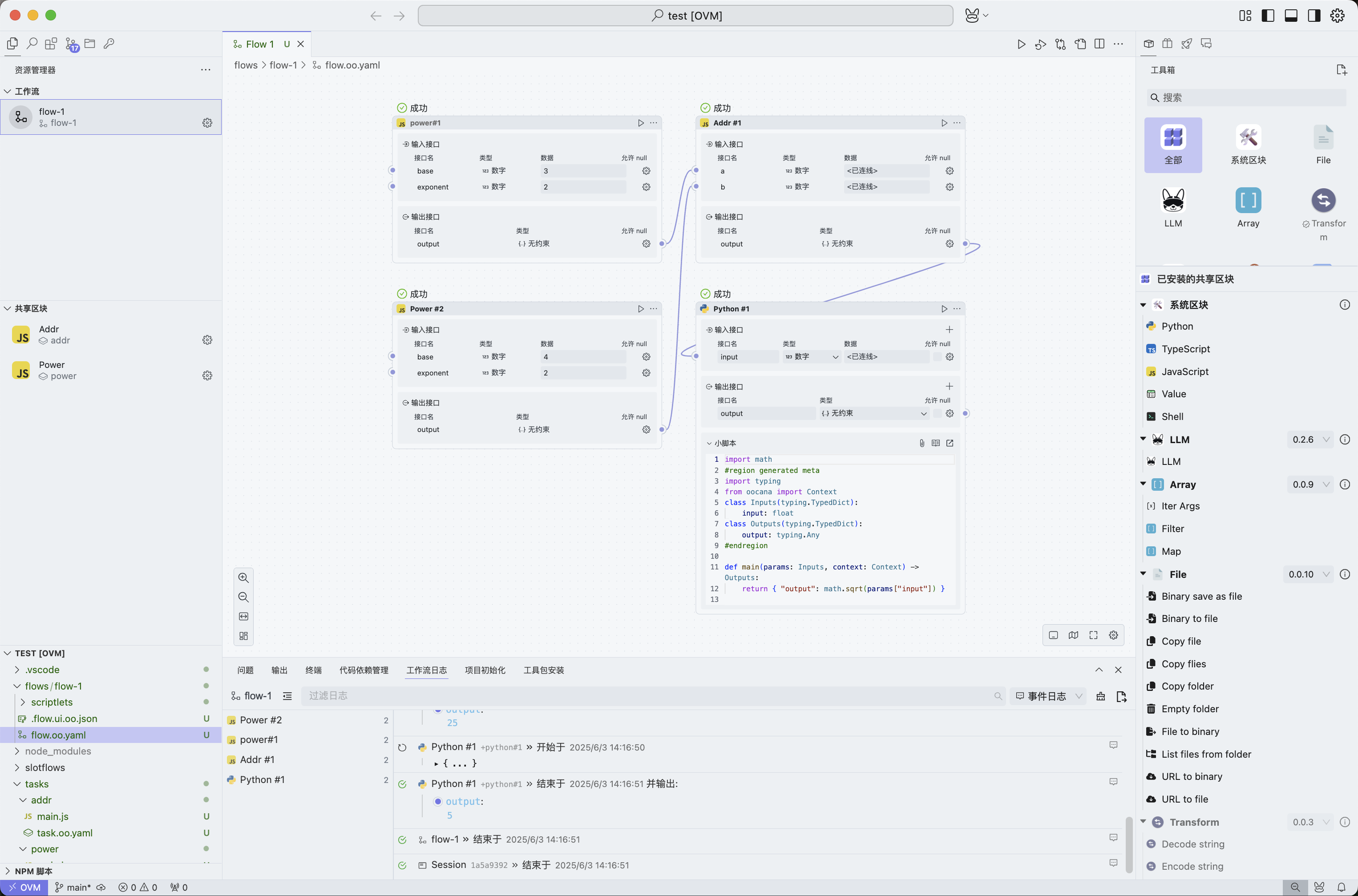
Task: Add an output handle in Python #1
Action: coord(950,386)
